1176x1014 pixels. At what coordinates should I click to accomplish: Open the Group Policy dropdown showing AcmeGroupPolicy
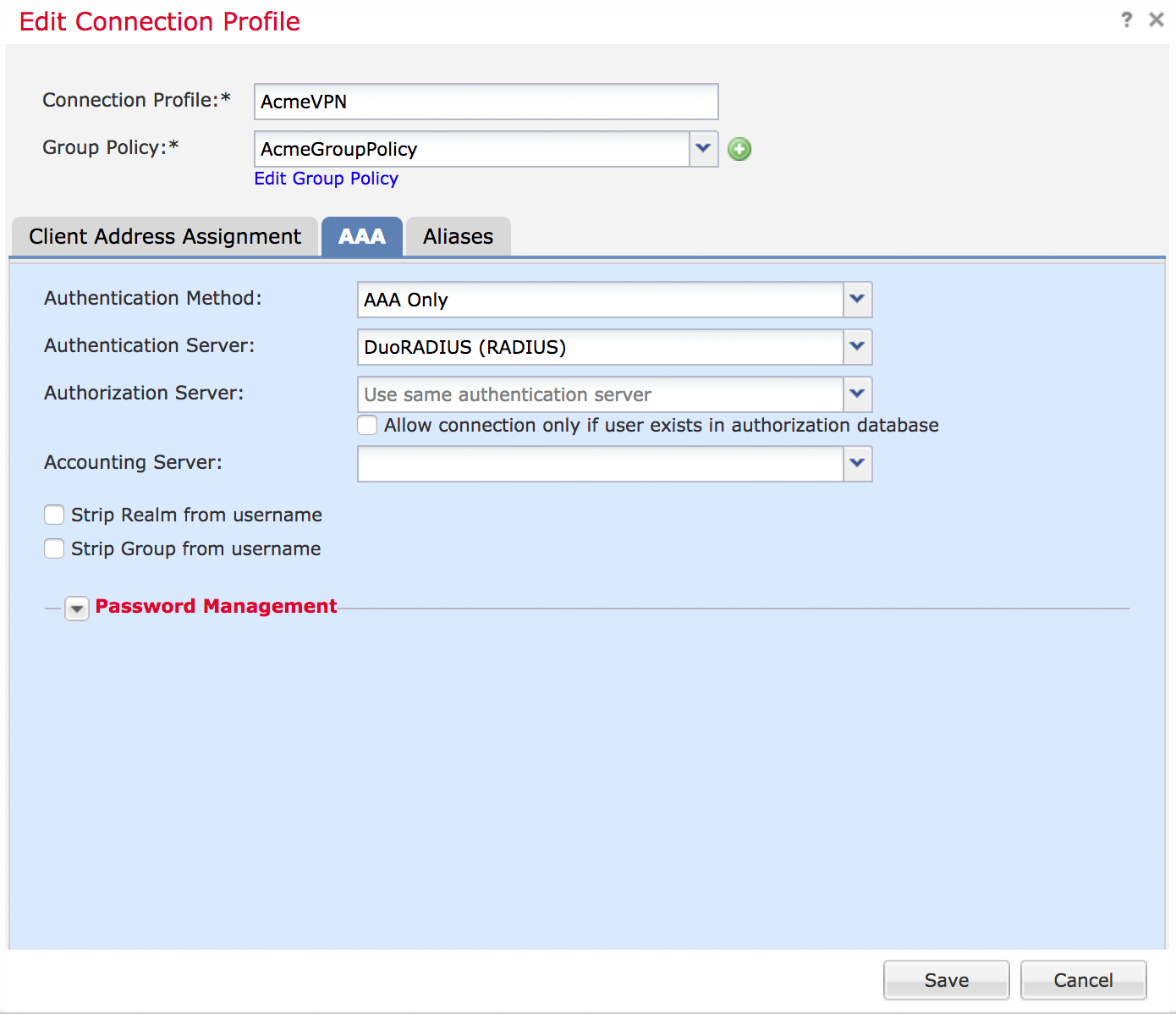703,148
